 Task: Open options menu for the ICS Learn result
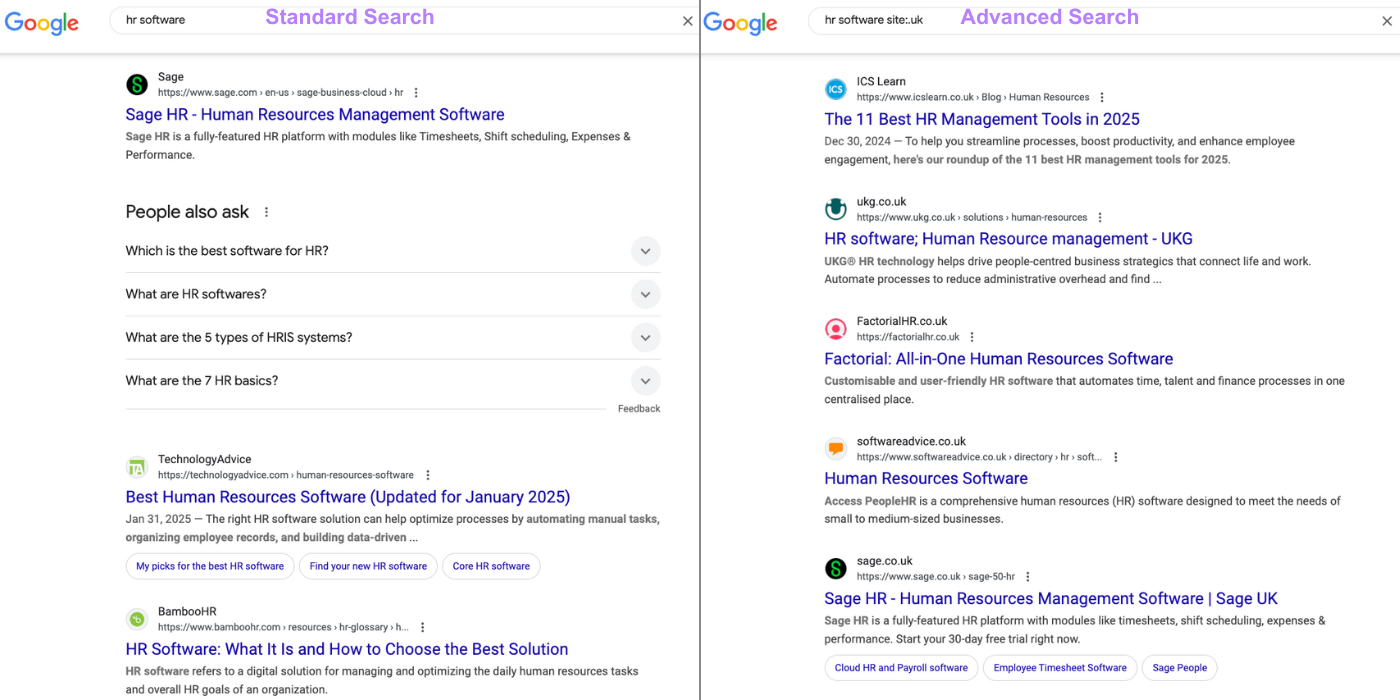(x=1101, y=96)
